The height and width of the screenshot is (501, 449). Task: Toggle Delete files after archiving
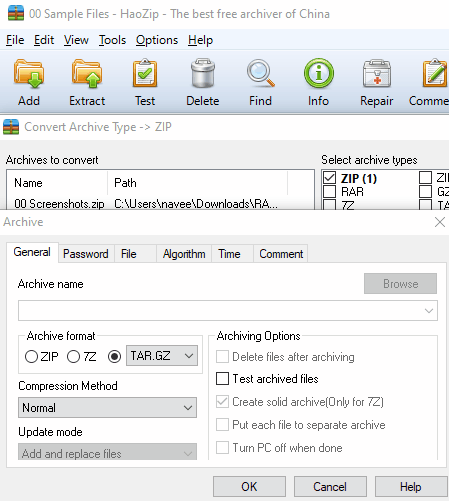(222, 357)
